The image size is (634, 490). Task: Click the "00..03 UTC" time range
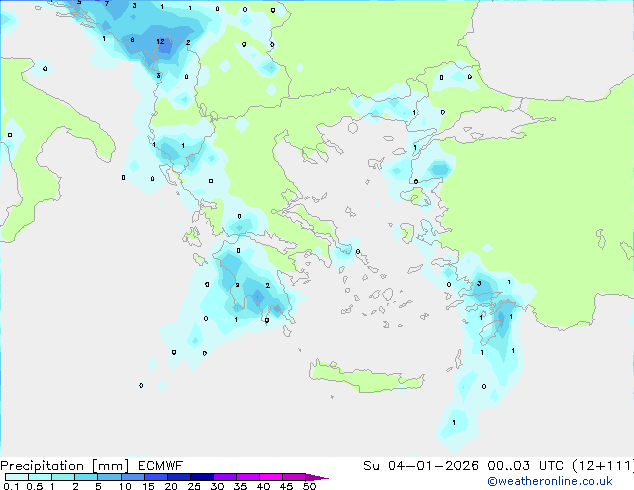pyautogui.click(x=526, y=466)
